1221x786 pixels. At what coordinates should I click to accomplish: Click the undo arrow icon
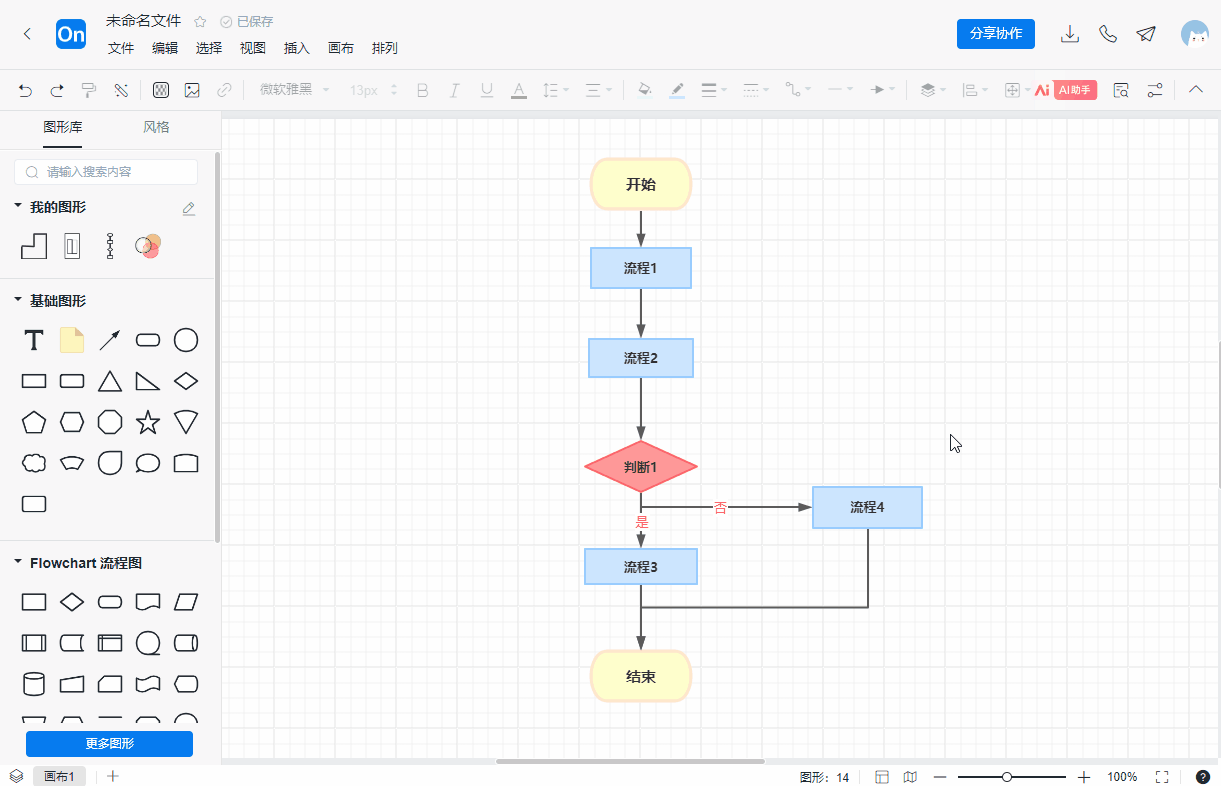(25, 90)
